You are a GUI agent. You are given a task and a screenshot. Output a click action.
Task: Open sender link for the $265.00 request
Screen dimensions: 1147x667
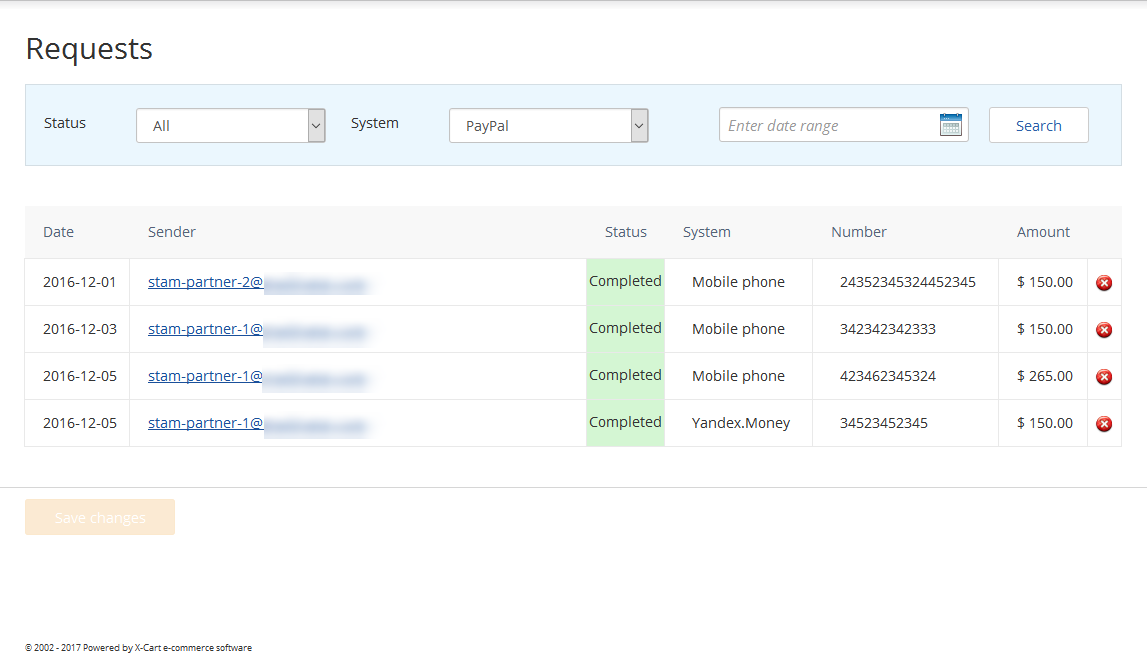(205, 376)
